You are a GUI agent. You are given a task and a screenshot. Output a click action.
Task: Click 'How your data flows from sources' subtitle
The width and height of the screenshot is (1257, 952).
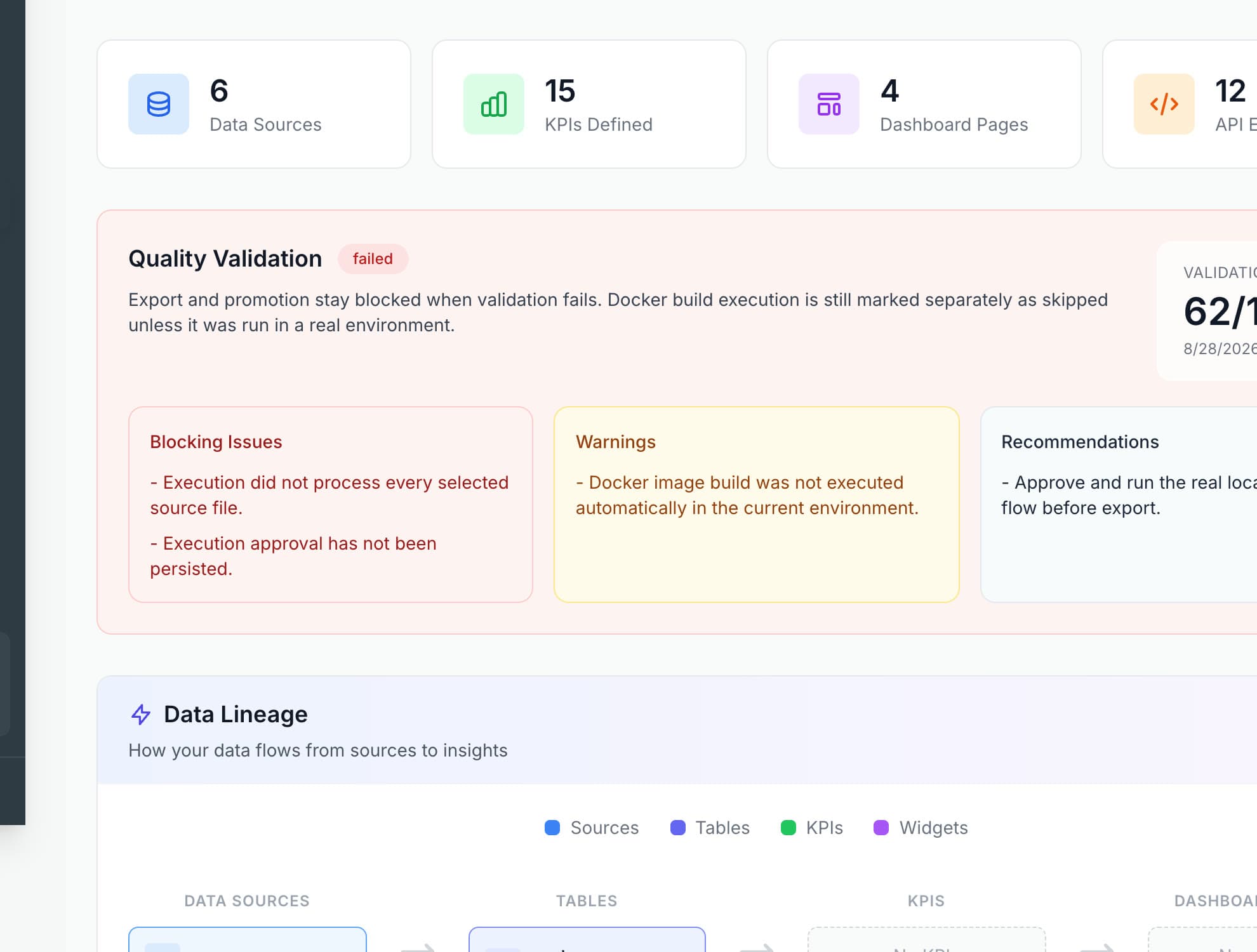pos(318,750)
